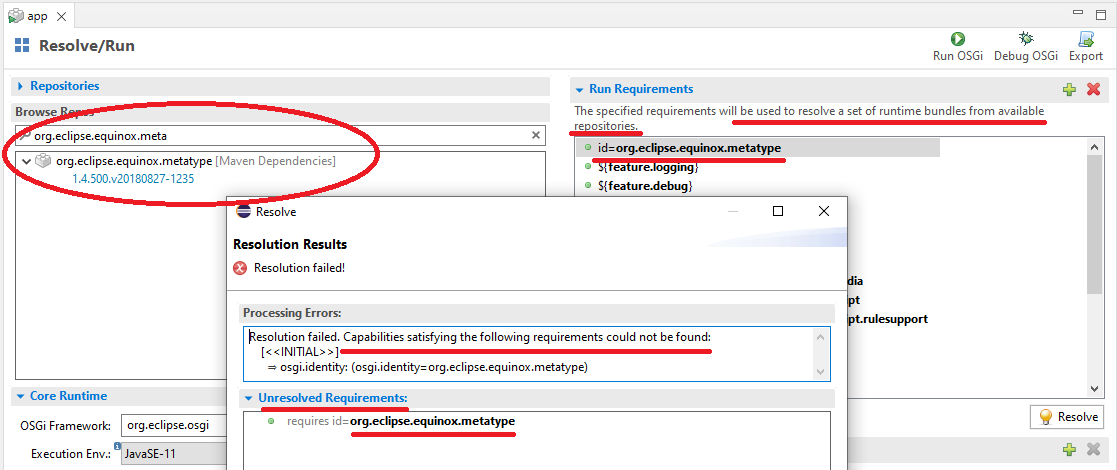Click the Resolve/Run page heading icon
The image size is (1117, 470).
pos(22,46)
